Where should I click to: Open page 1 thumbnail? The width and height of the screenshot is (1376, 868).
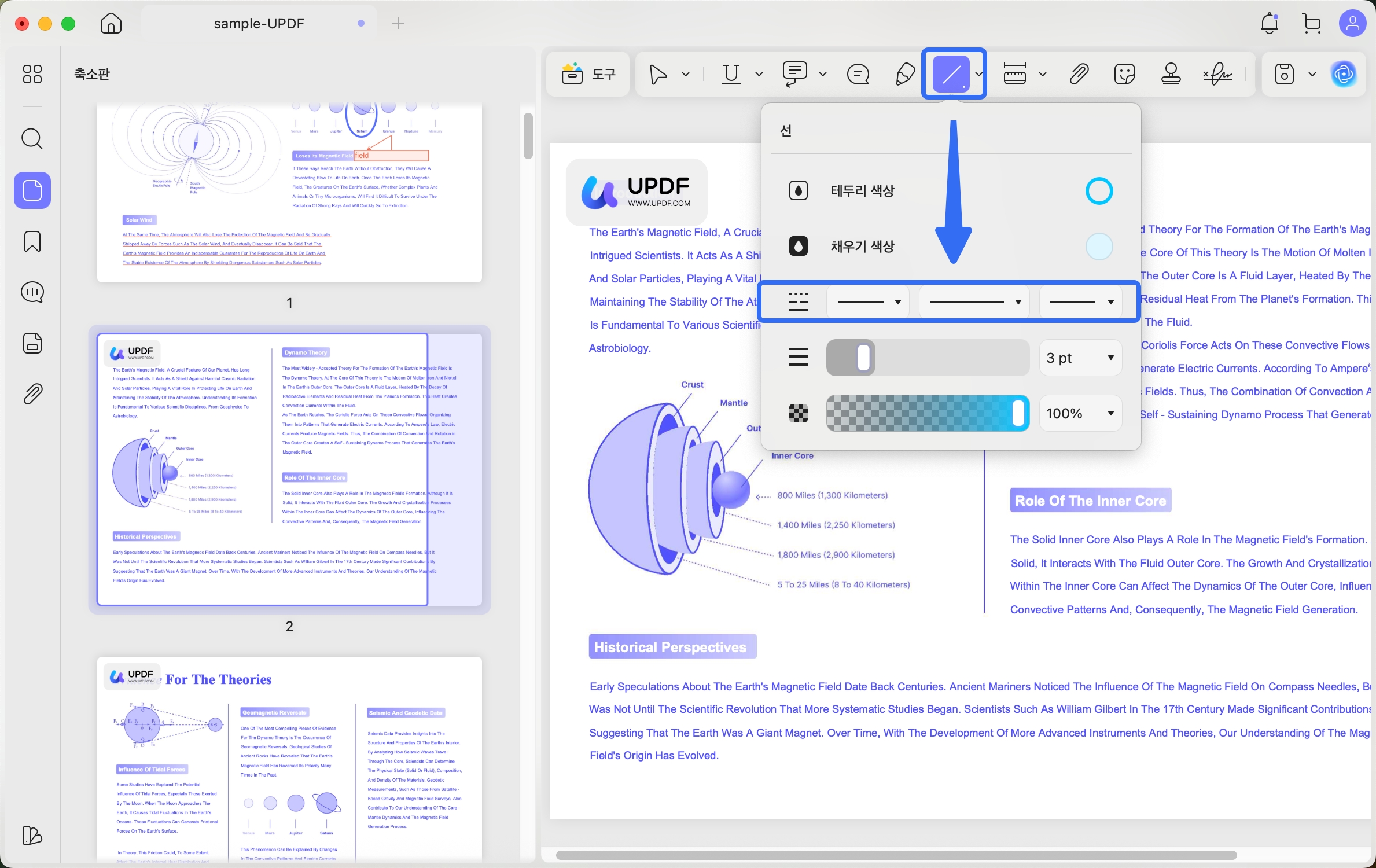(x=289, y=194)
